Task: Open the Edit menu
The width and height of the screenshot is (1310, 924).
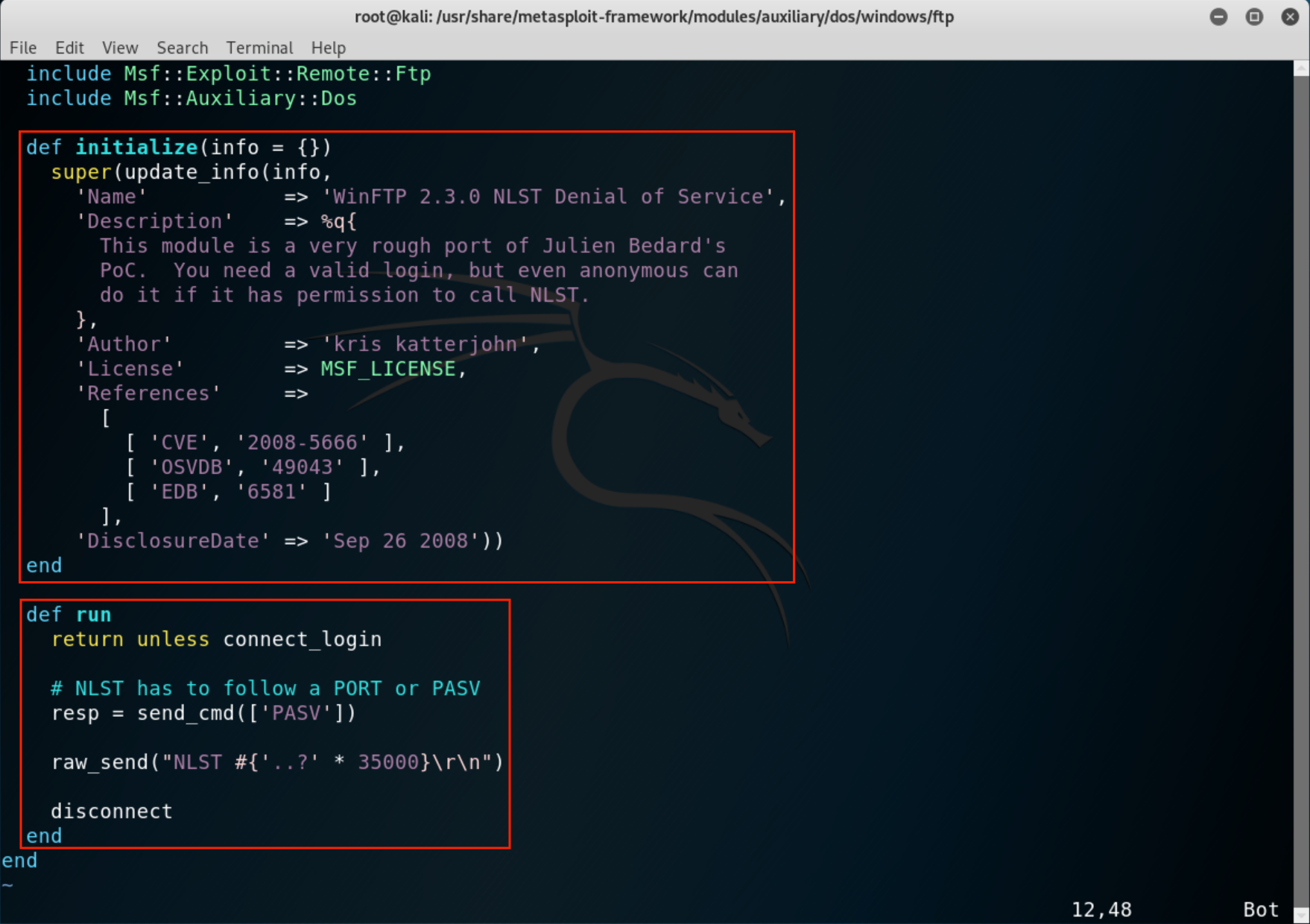Action: [69, 48]
